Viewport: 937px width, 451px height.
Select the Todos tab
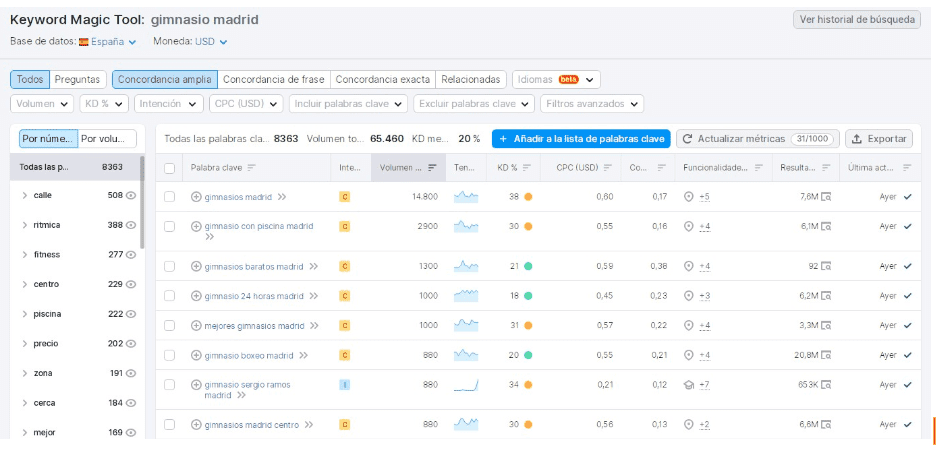coord(30,79)
